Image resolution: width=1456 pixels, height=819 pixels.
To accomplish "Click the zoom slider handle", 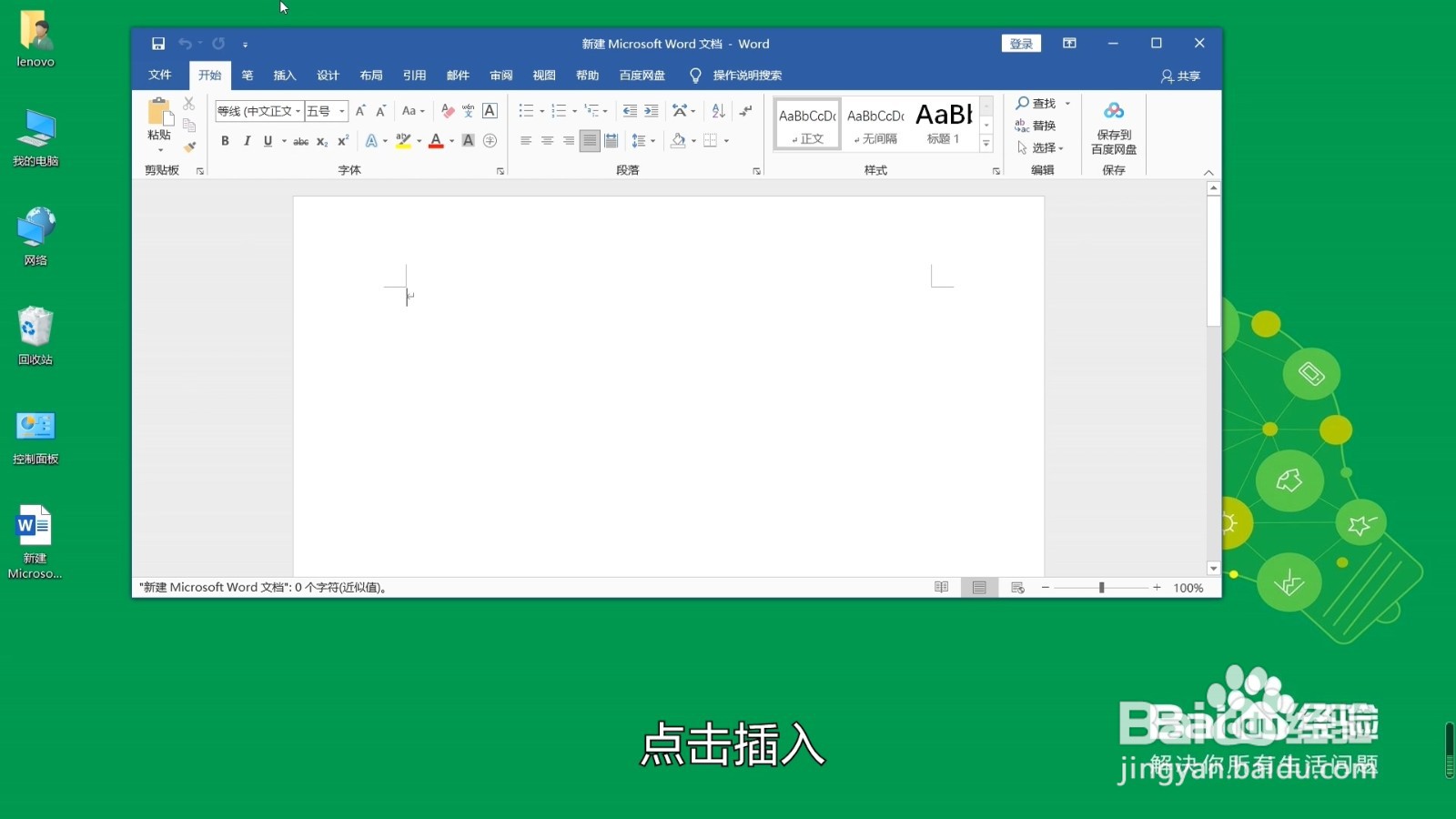I will pos(1101,588).
